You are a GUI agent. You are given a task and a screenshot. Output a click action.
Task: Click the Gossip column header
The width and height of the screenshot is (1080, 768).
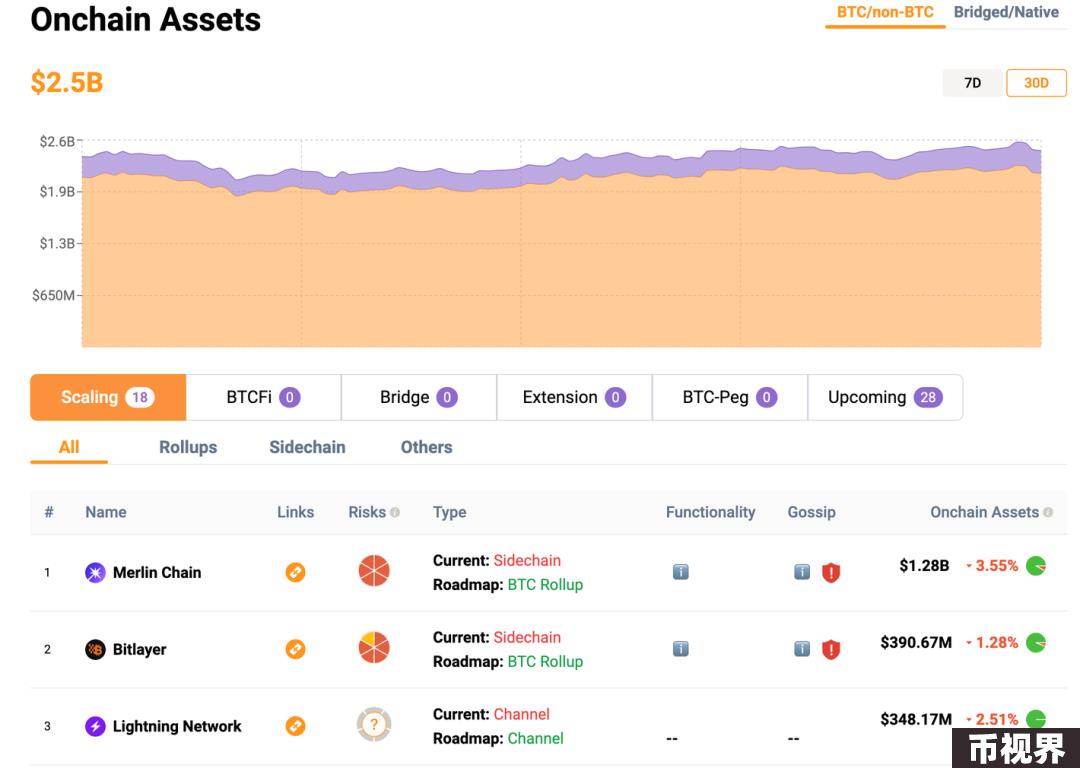[811, 512]
